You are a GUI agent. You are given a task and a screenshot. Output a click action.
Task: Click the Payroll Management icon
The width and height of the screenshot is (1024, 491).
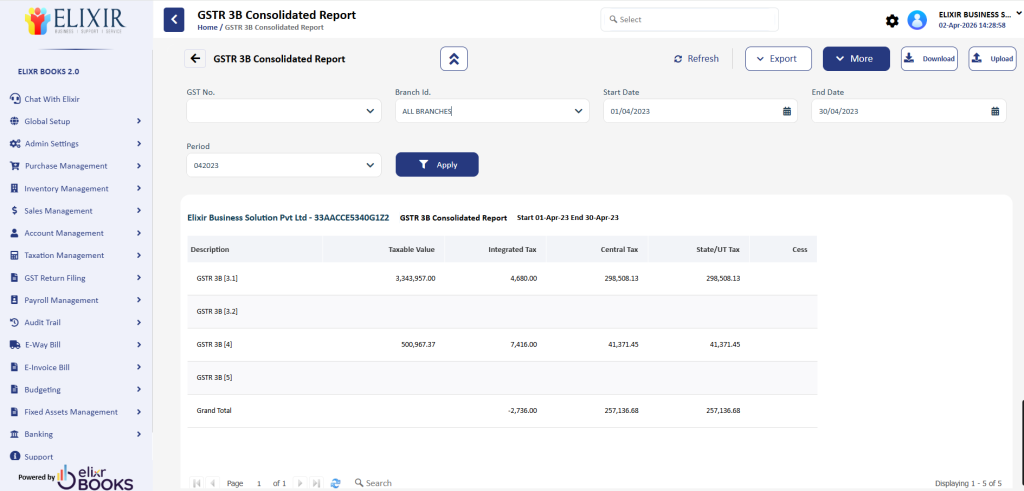coord(14,300)
